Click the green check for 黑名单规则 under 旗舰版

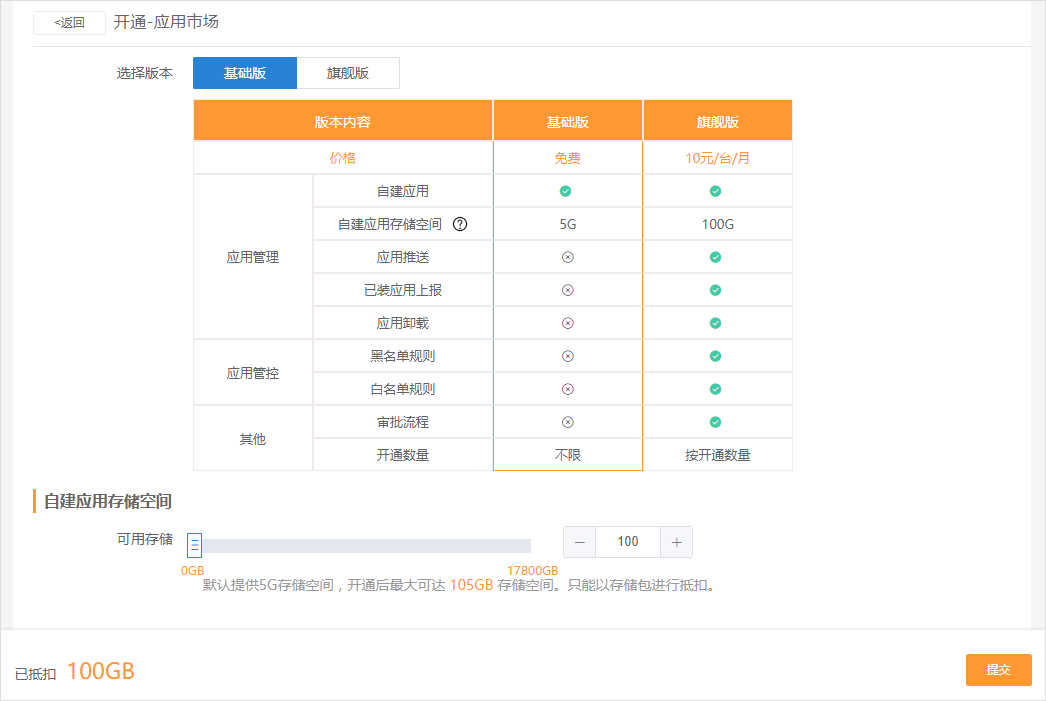tap(716, 356)
